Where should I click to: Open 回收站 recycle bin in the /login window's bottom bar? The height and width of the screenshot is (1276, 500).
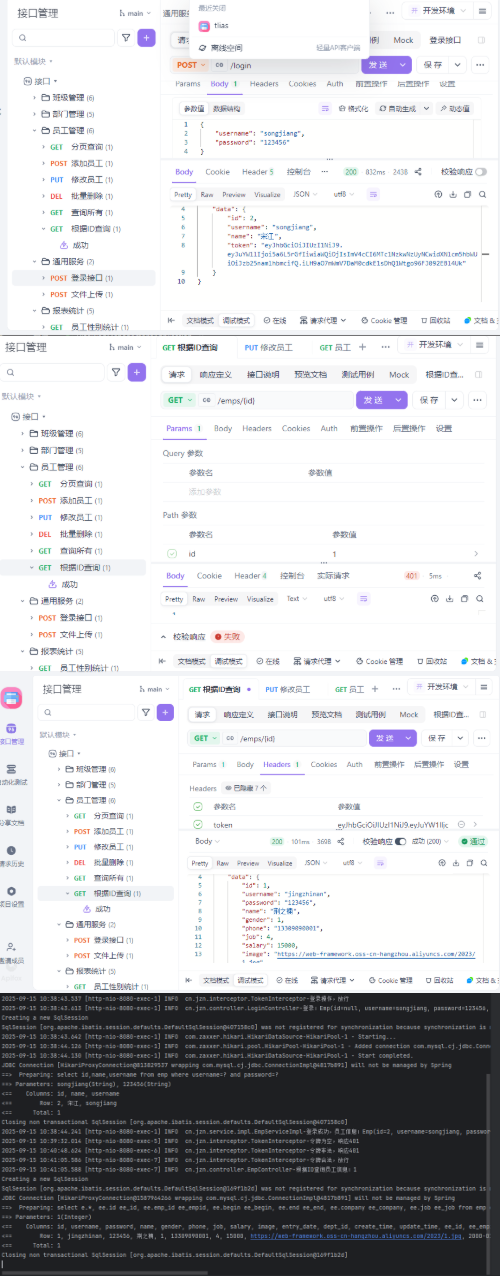pos(435,321)
